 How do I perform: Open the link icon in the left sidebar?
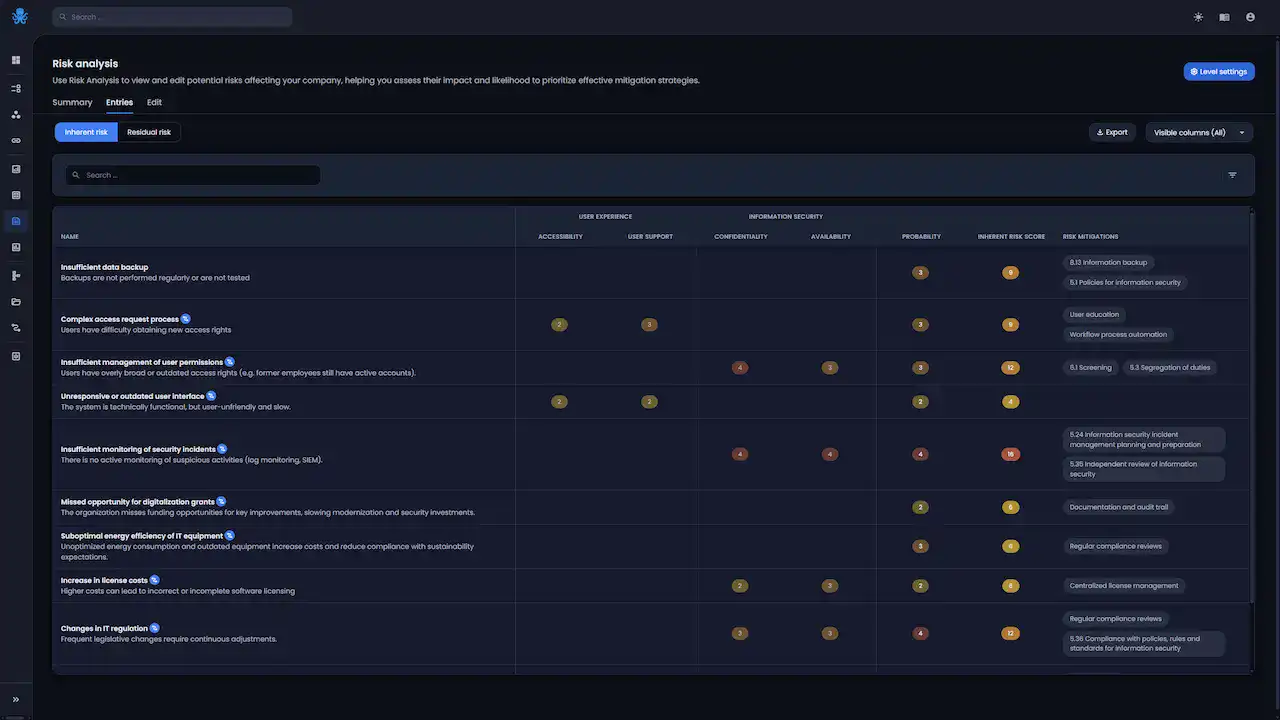click(16, 141)
